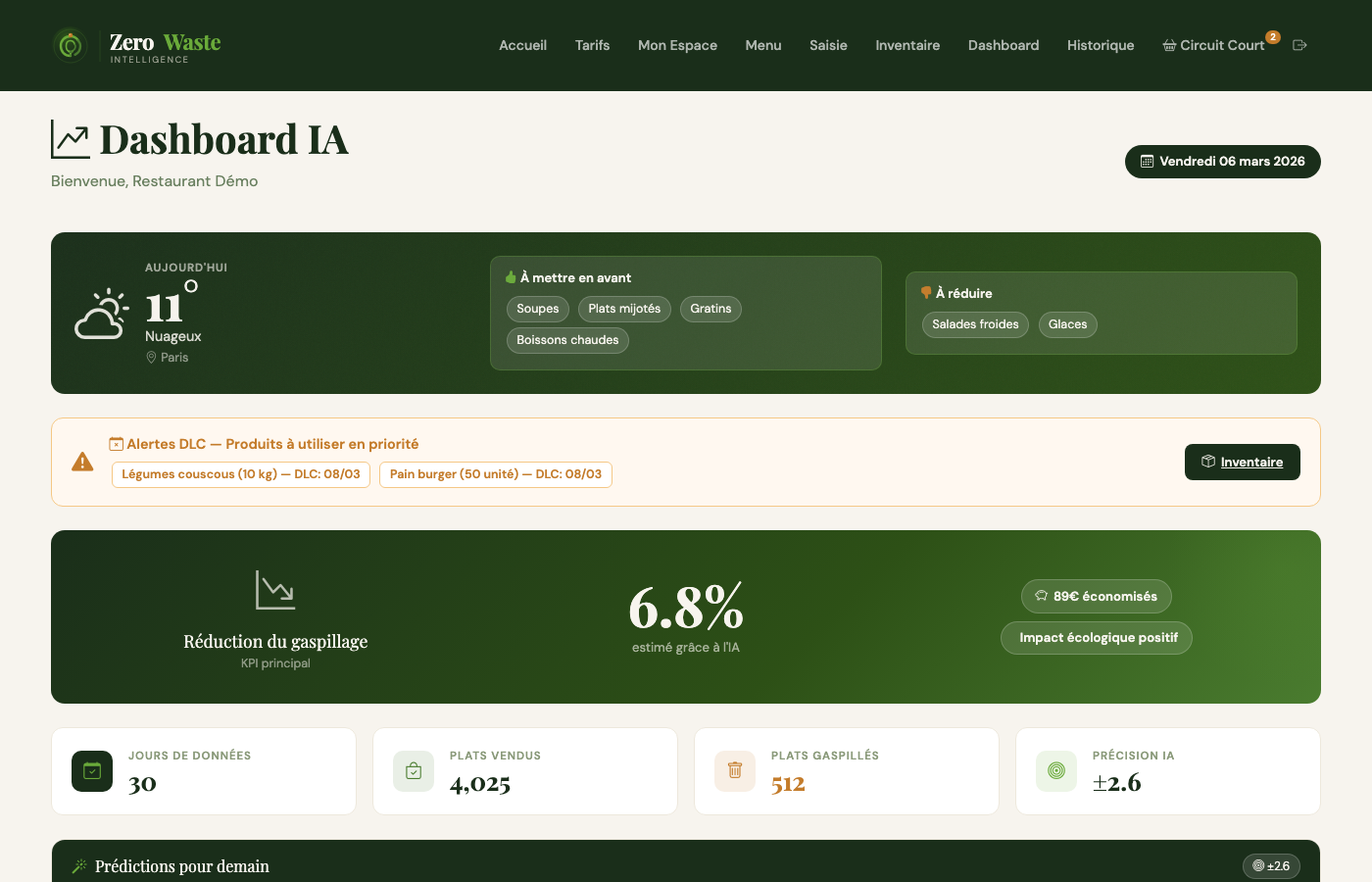Select the target icon on Précision IA card
Screen dimensions: 1372x882
[x=1055, y=770]
